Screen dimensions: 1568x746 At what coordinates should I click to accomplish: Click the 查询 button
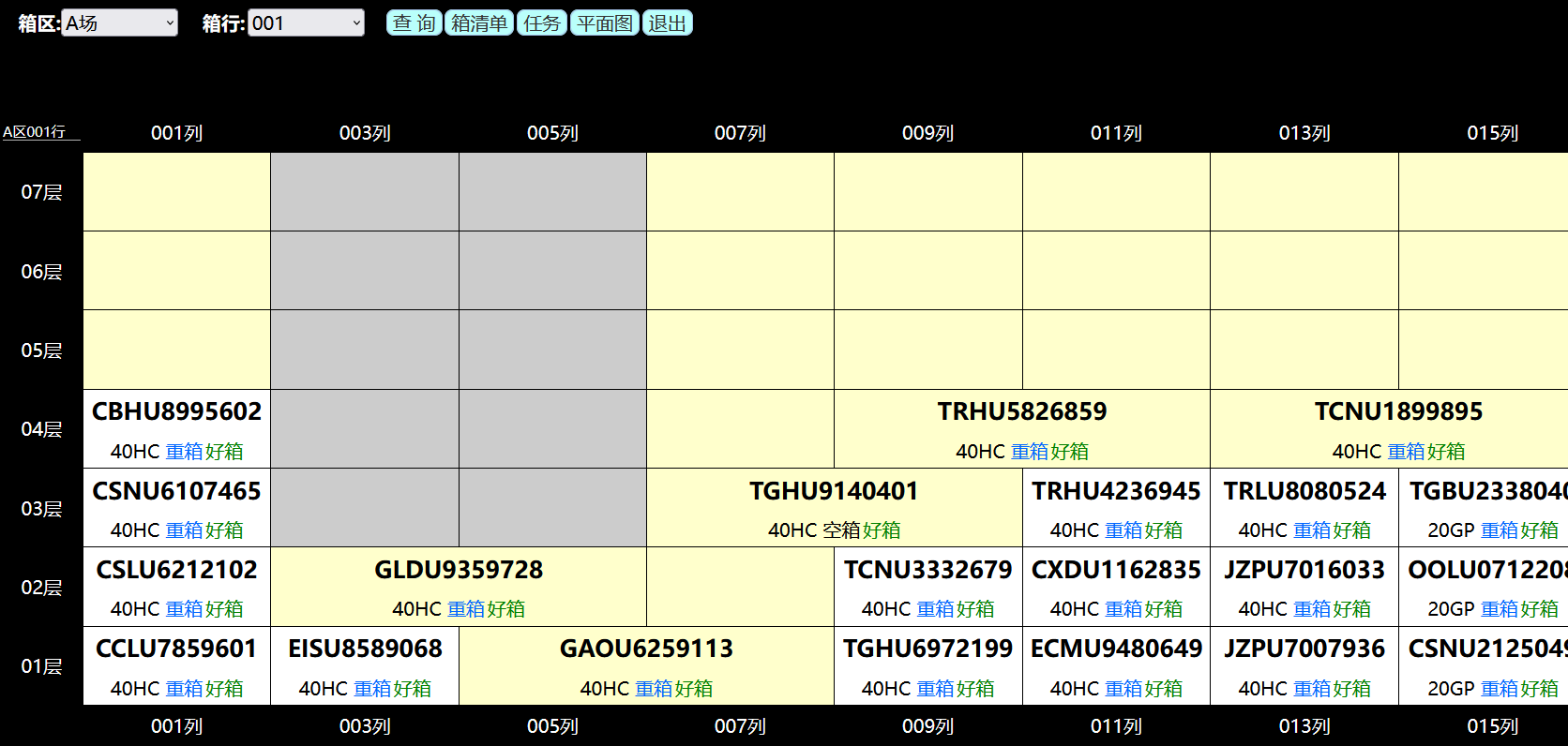click(x=415, y=23)
